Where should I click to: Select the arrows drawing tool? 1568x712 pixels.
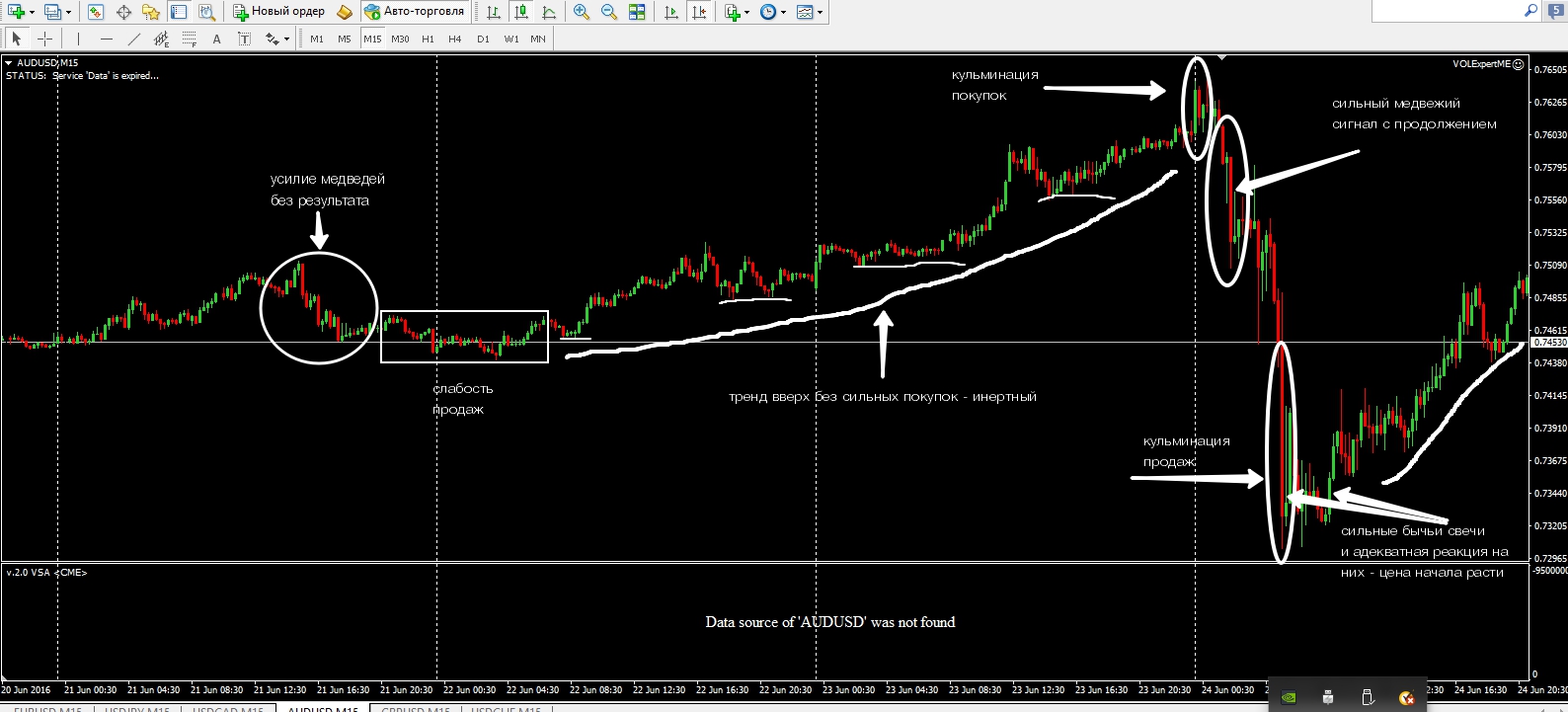[x=272, y=39]
